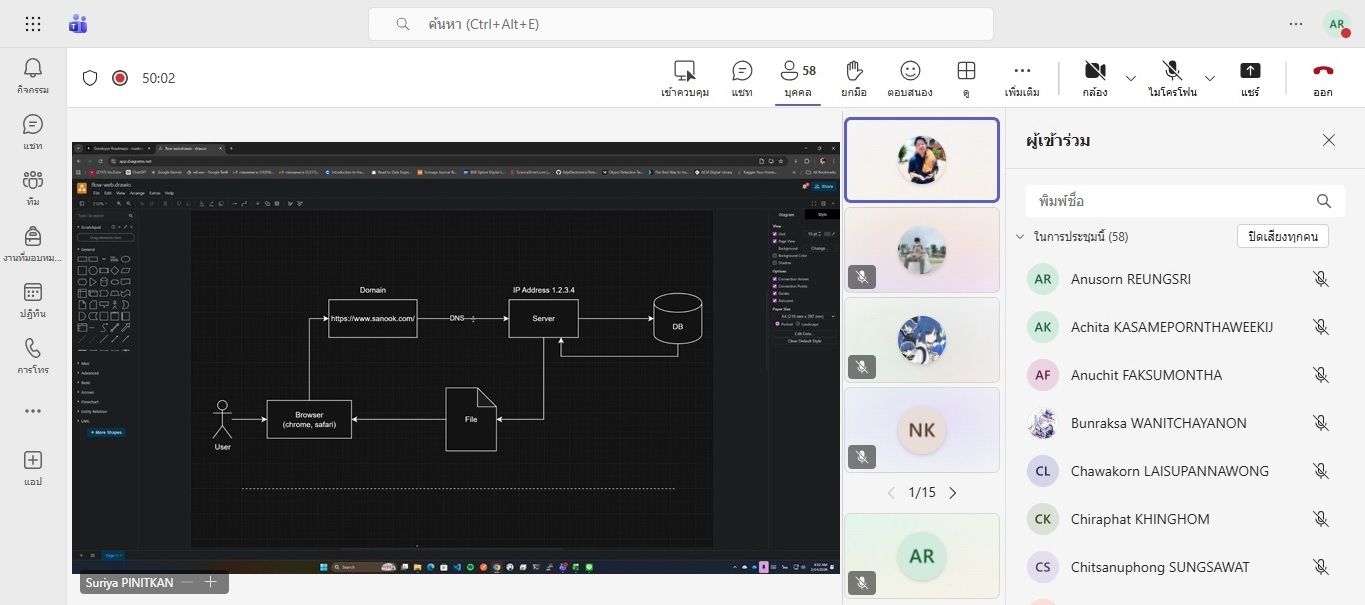Open the Calls phone icon
1365x605 pixels.
33,348
